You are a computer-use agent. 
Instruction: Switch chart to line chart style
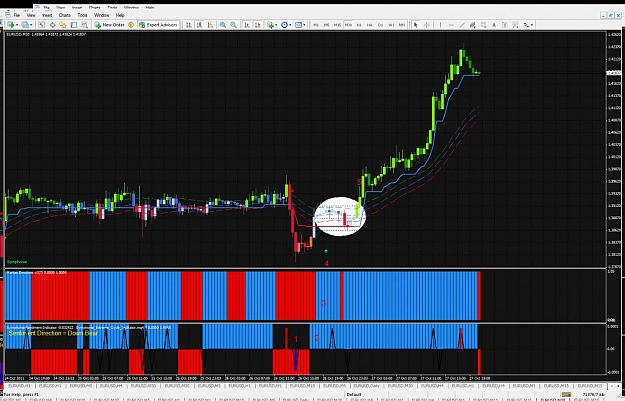tap(210, 25)
